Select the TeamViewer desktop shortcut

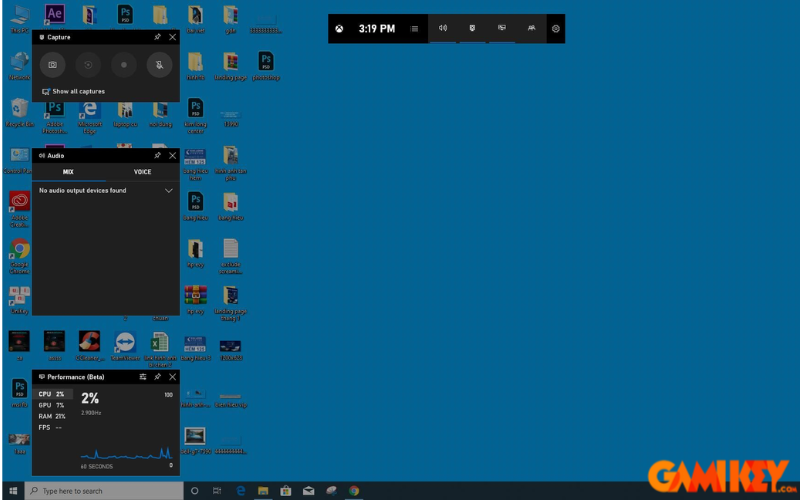pyautogui.click(x=125, y=346)
